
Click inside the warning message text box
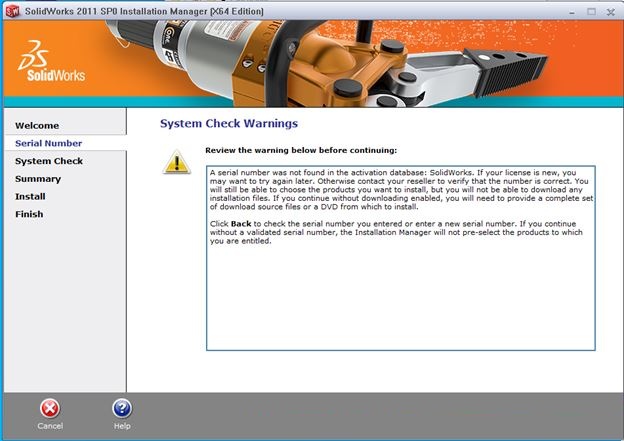[x=401, y=258]
